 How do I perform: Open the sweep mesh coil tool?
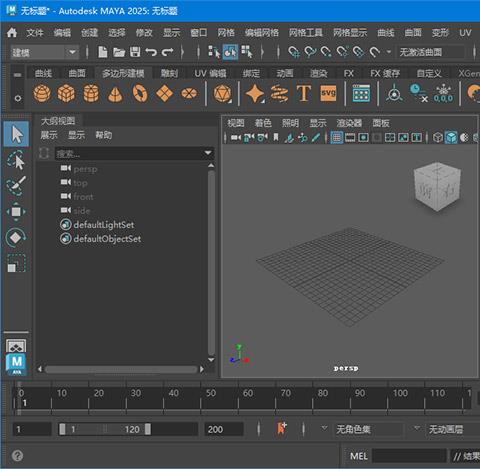279,93
